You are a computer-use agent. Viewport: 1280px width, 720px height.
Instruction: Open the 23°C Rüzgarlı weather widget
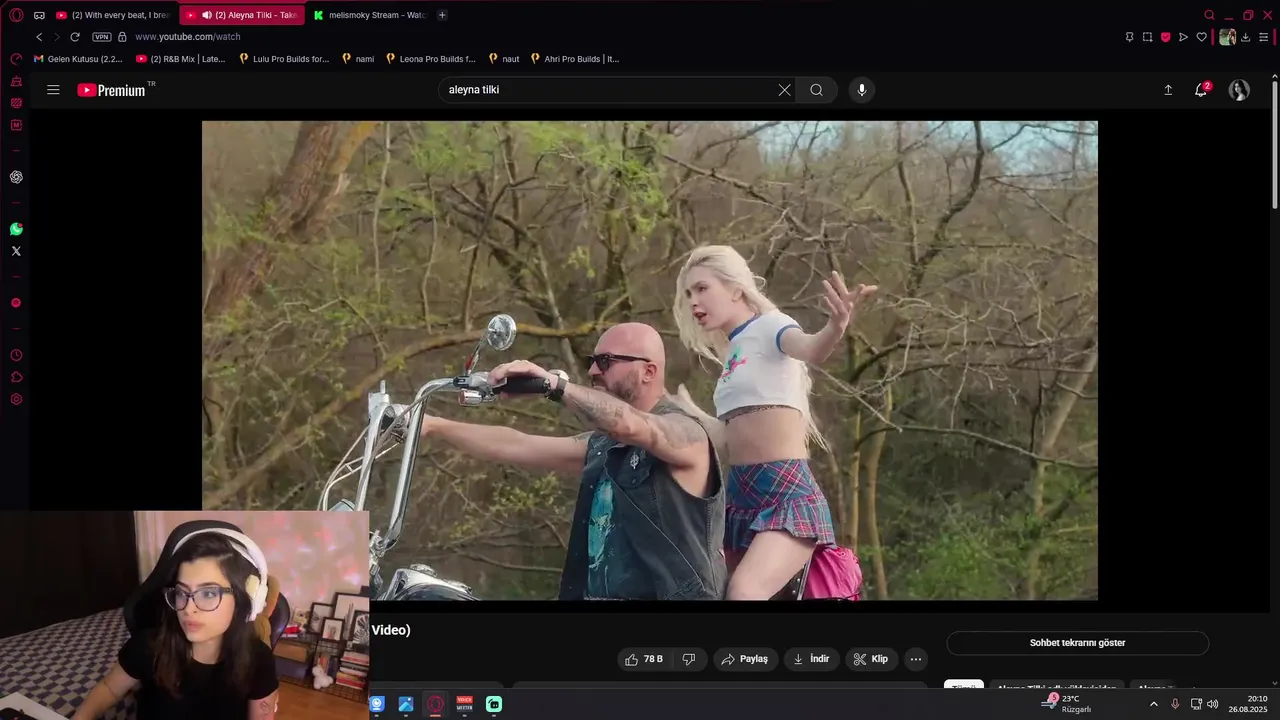pos(1066,704)
